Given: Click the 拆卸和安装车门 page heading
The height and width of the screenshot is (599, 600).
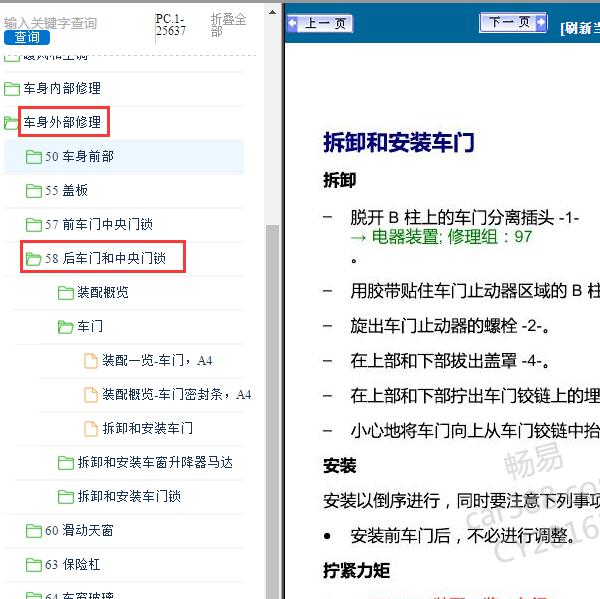Looking at the screenshot, I should 399,142.
